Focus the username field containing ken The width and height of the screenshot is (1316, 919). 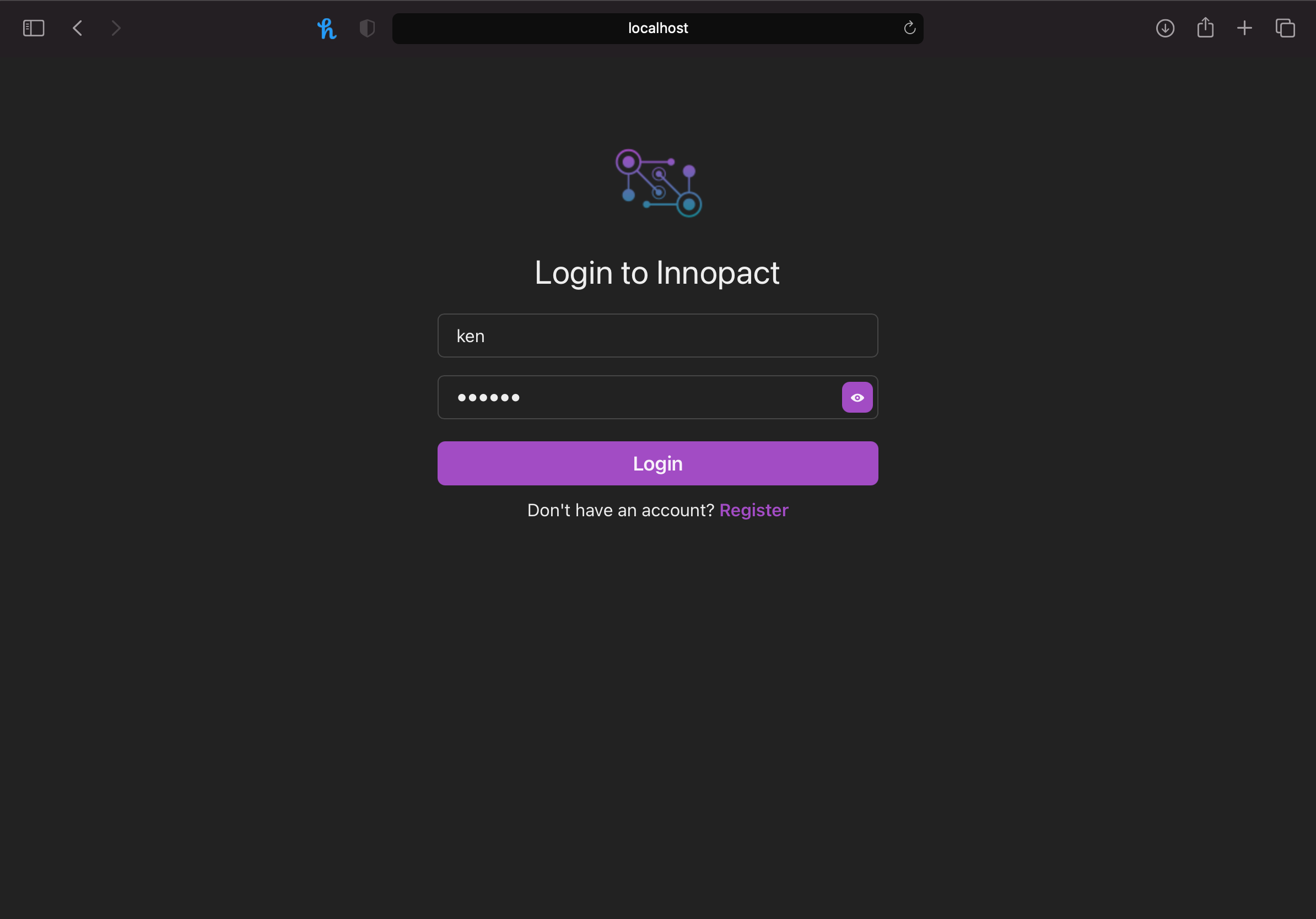pyautogui.click(x=657, y=335)
